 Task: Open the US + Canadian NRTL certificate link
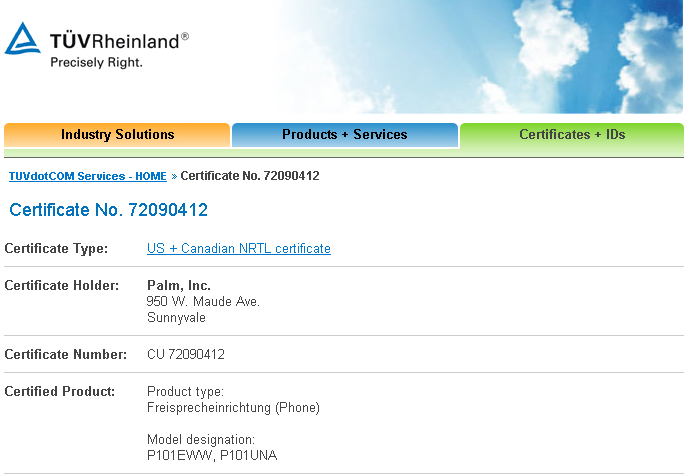(x=239, y=249)
